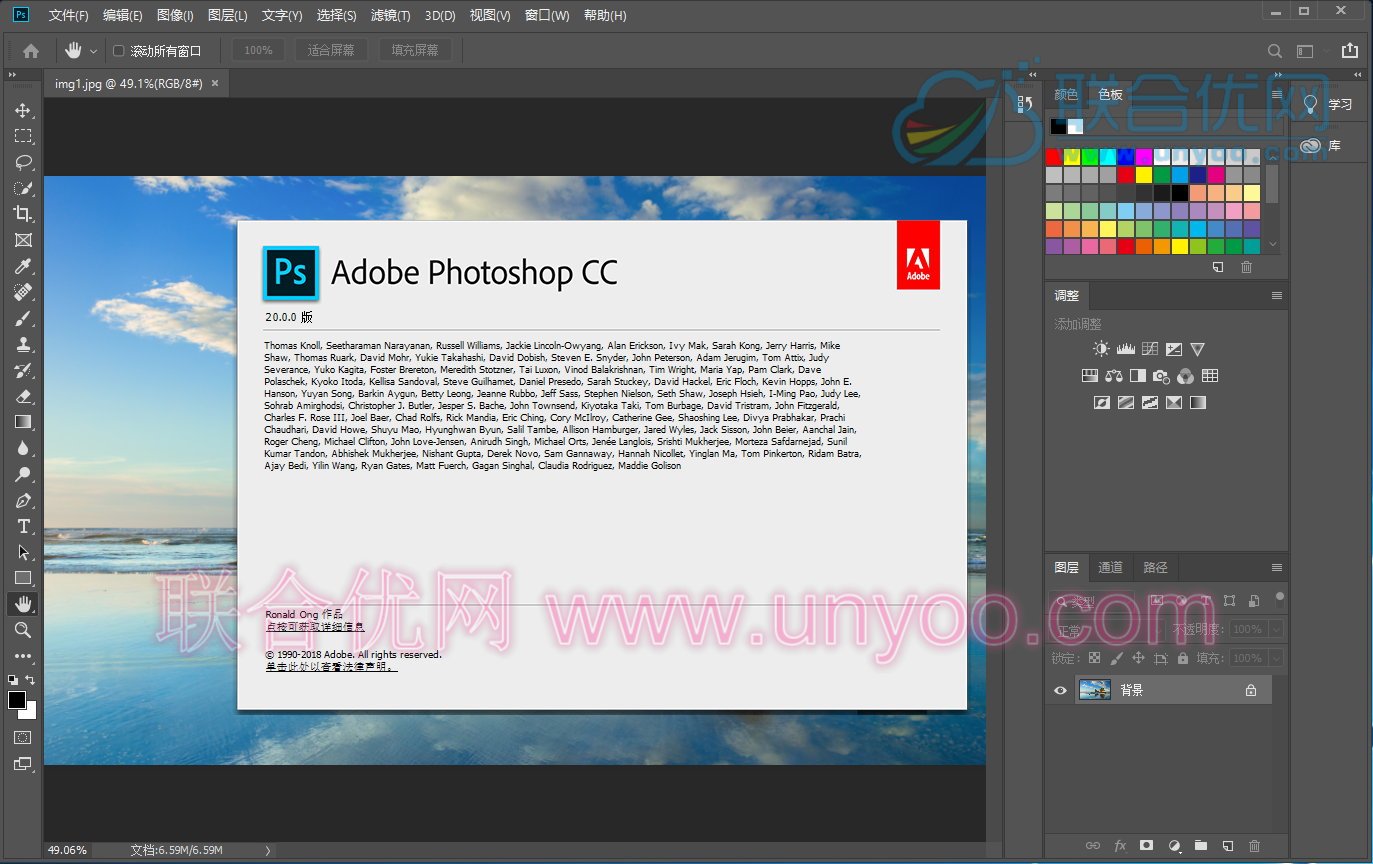This screenshot has height=864, width=1373.
Task: Click the 填充屏幕 button
Action: click(x=415, y=50)
